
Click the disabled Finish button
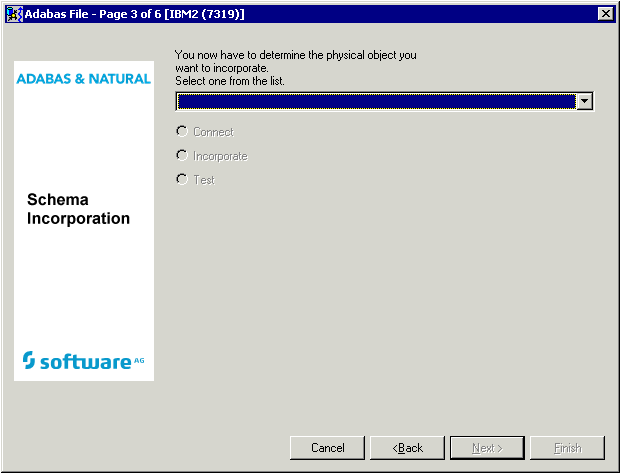(x=567, y=448)
